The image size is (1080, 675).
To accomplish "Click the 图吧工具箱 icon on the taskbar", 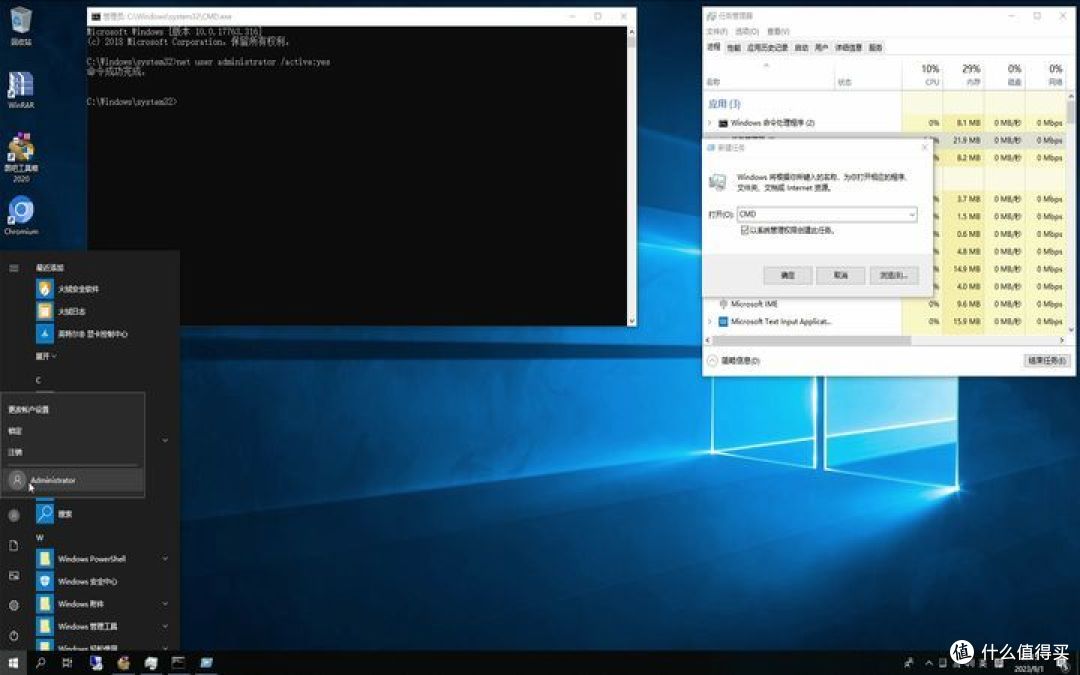I will [123, 663].
